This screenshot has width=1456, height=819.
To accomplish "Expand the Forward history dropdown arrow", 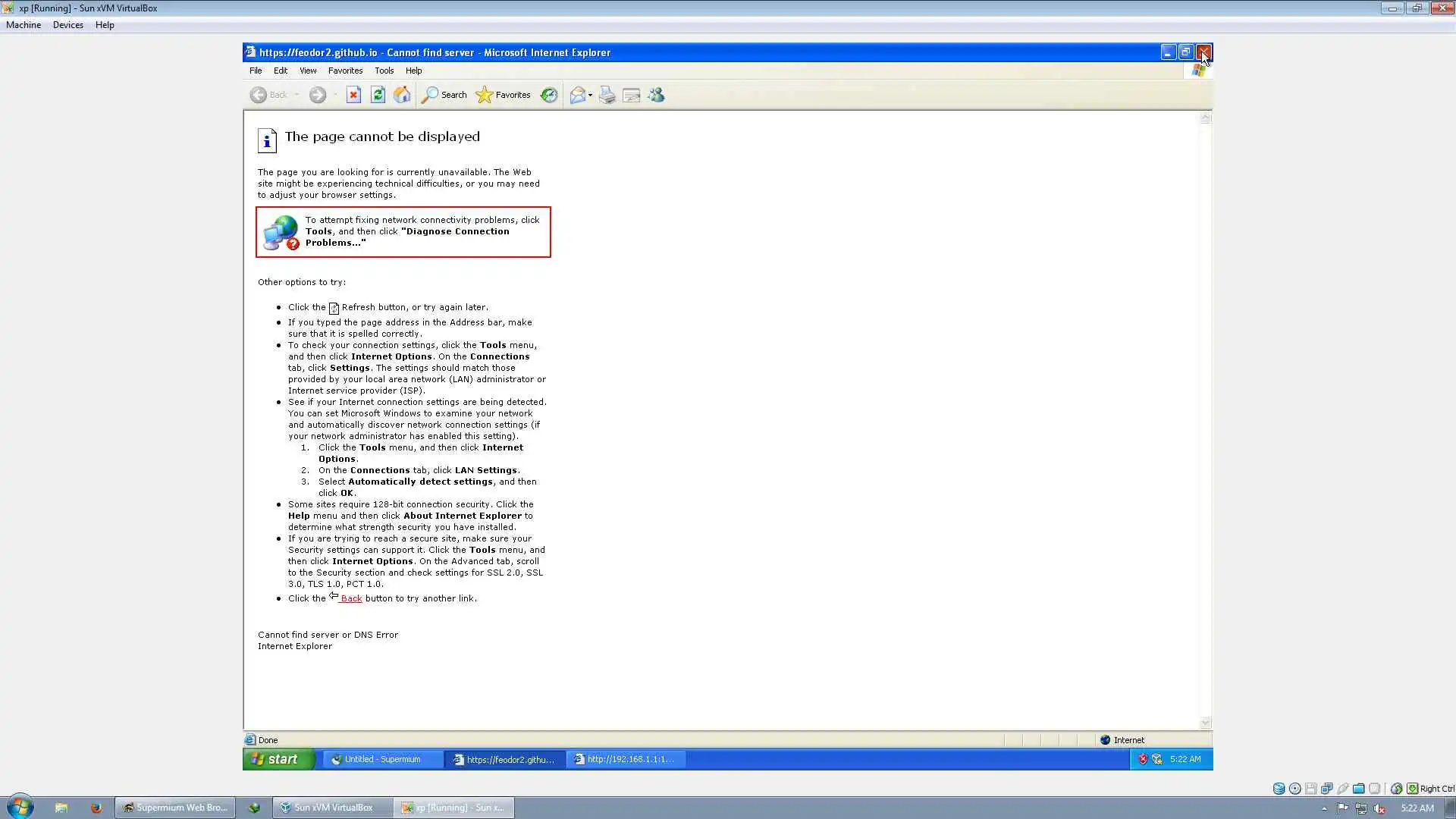I will (335, 96).
